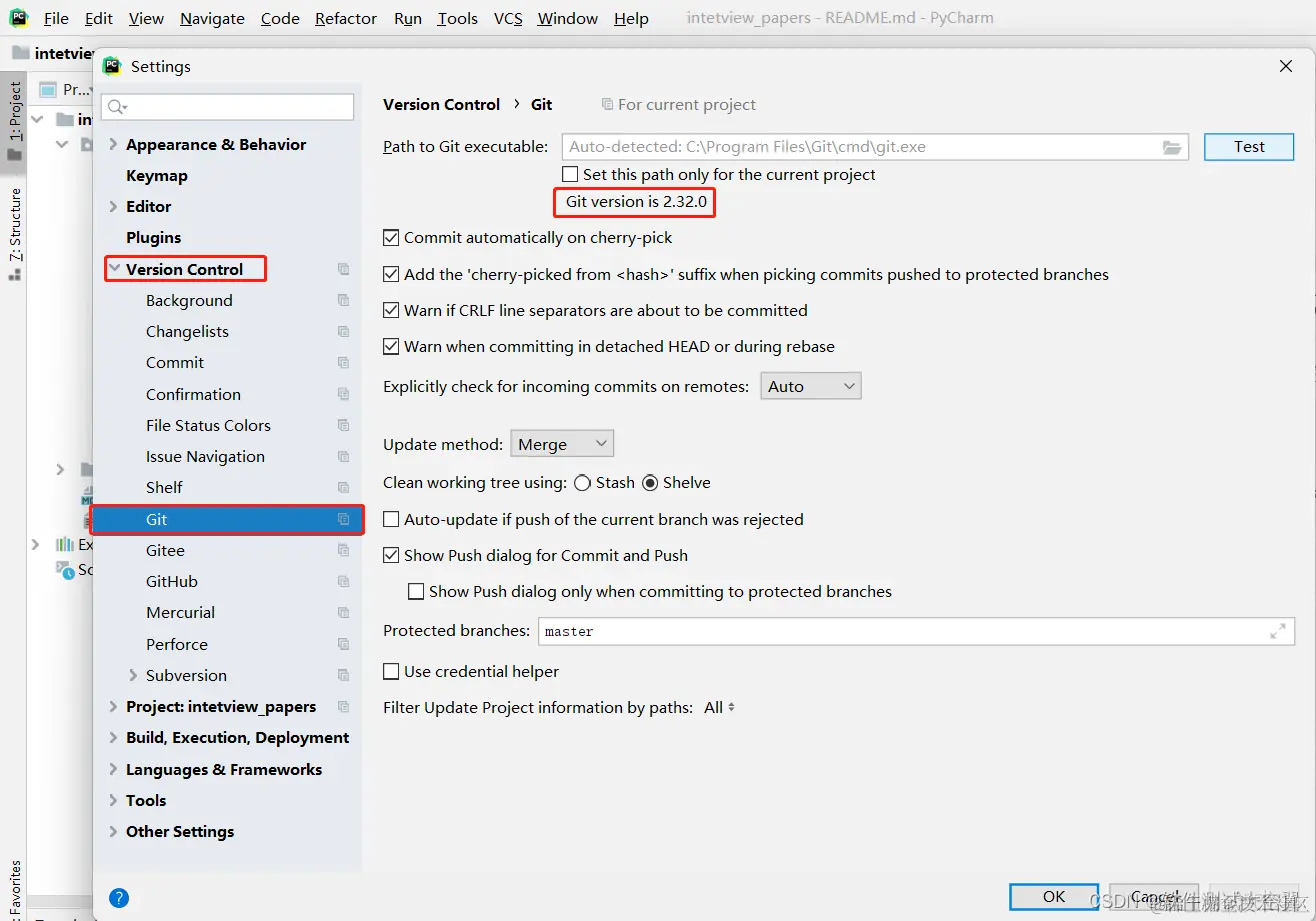The height and width of the screenshot is (921, 1316).
Task: Click the Version Control breadcrumb link
Action: click(x=441, y=105)
